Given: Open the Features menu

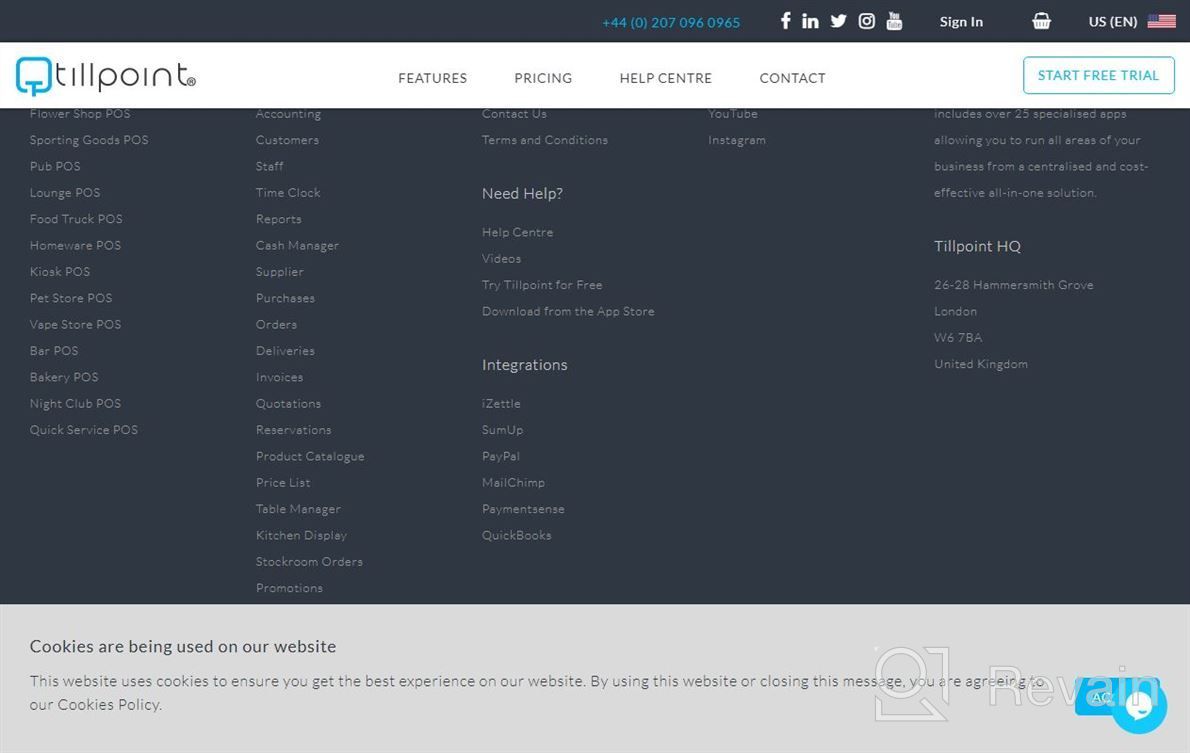Looking at the screenshot, I should coord(433,78).
